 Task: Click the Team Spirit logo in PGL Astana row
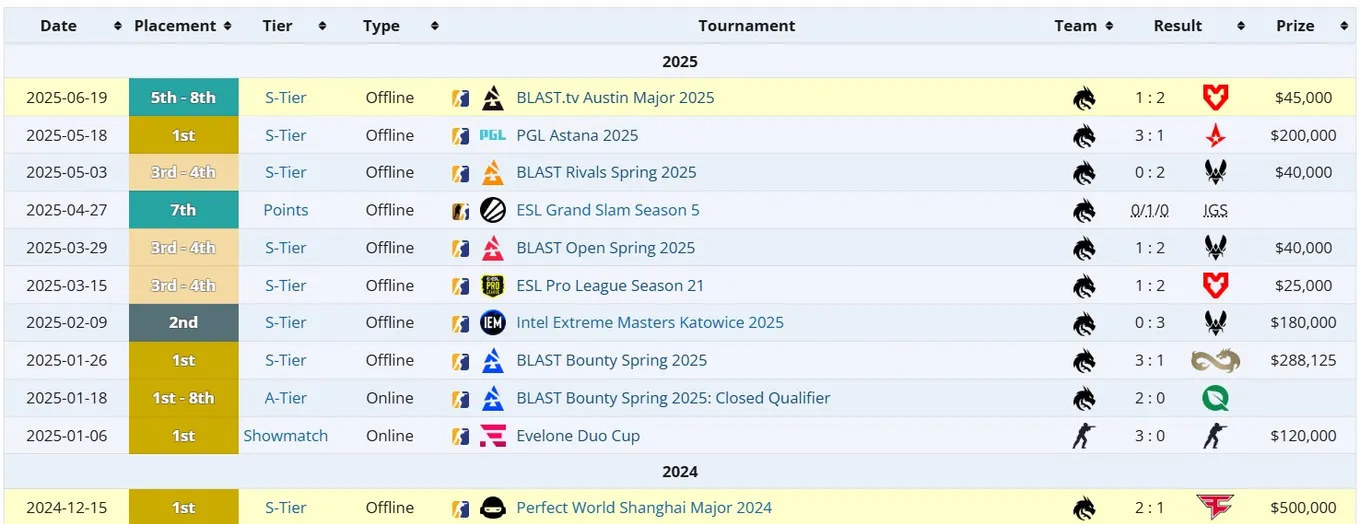(1084, 135)
